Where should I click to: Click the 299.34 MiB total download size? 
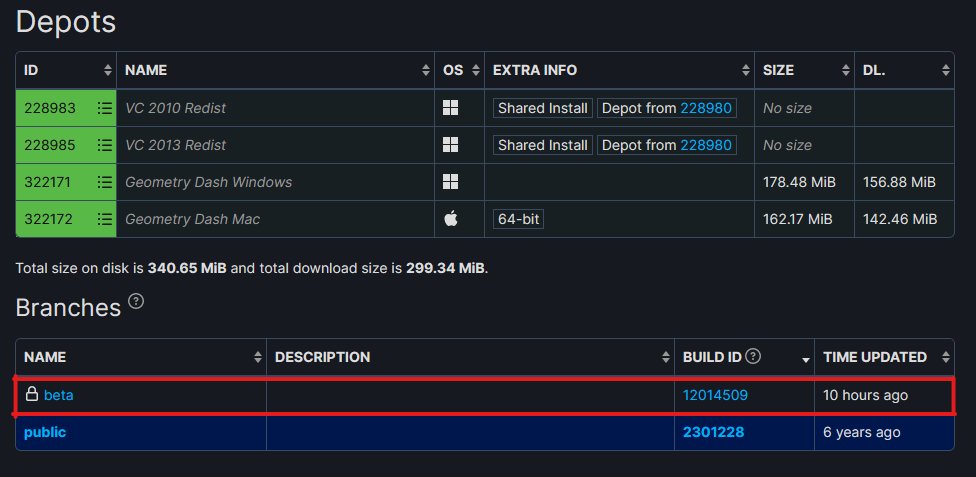[445, 269]
